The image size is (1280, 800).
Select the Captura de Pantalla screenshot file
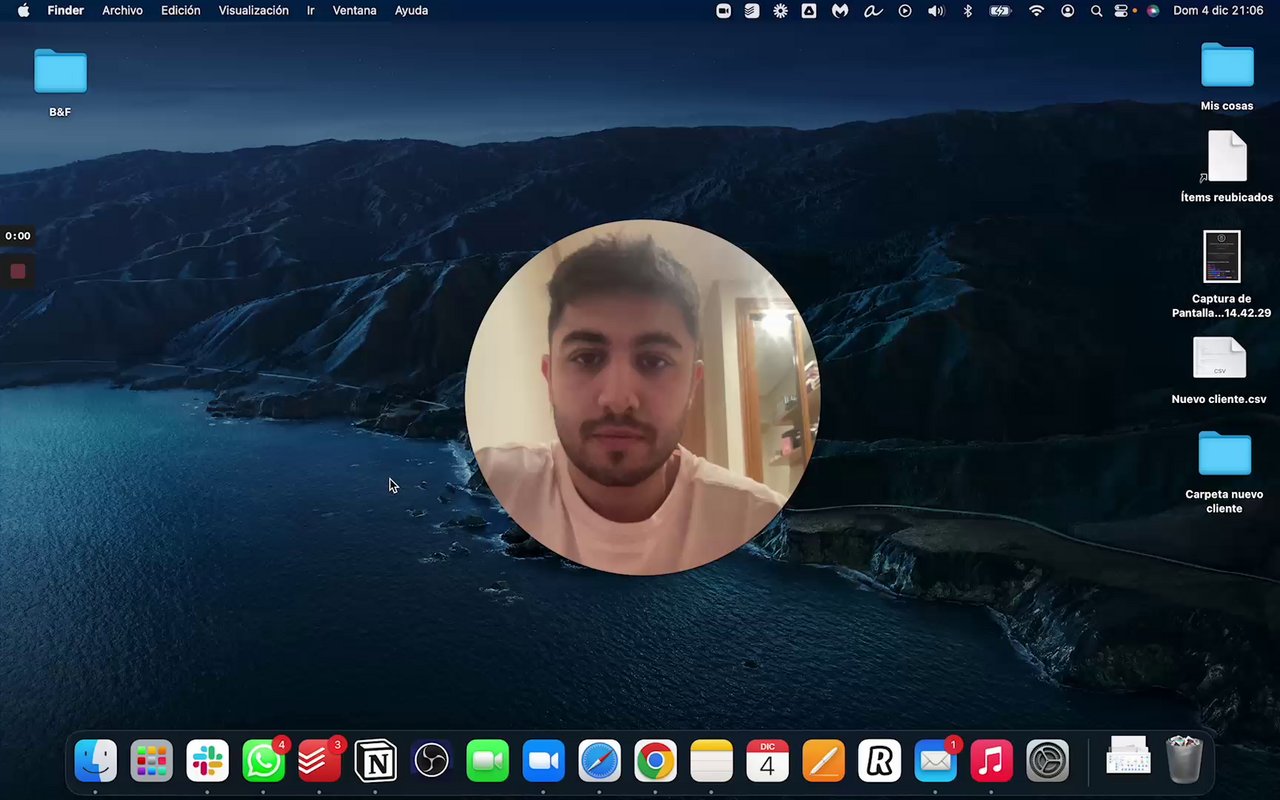pyautogui.click(x=1222, y=274)
